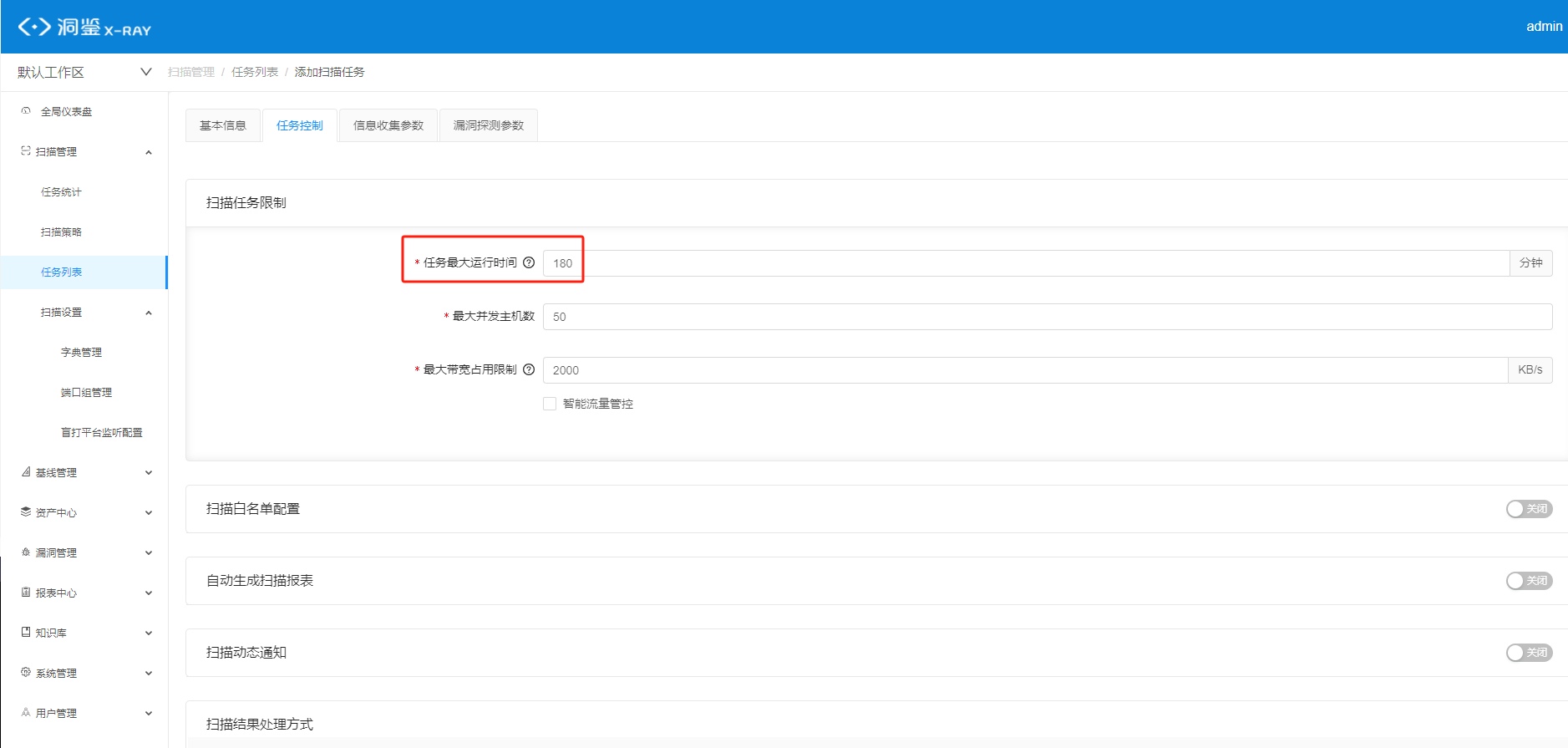The height and width of the screenshot is (748, 1568).
Task: Enable the 智能流量管控 checkbox
Action: (550, 404)
